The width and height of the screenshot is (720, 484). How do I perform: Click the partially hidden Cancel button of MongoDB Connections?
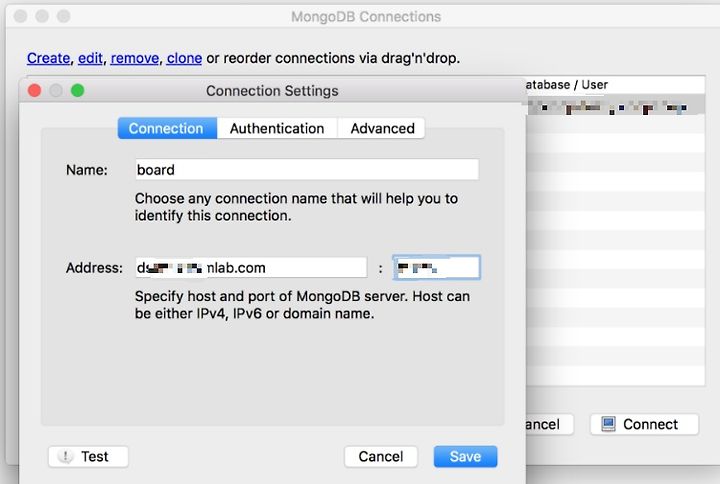point(549,424)
